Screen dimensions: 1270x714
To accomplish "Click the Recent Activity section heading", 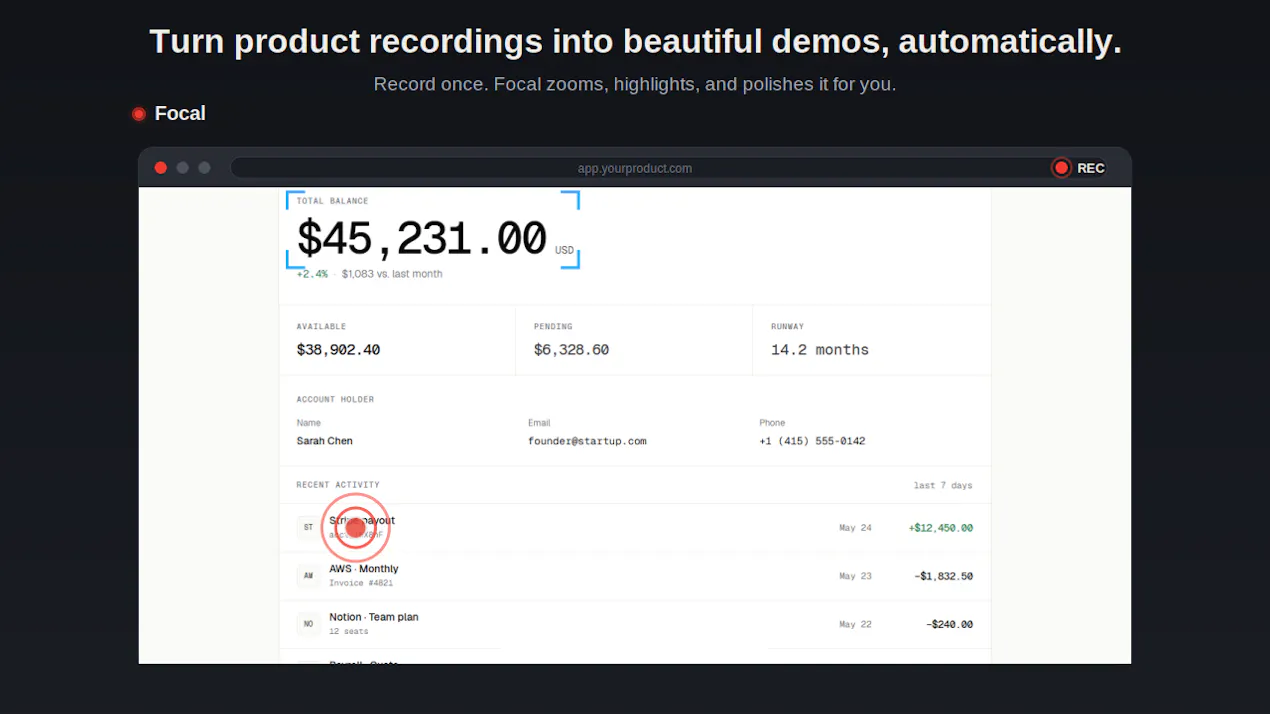I will point(338,485).
